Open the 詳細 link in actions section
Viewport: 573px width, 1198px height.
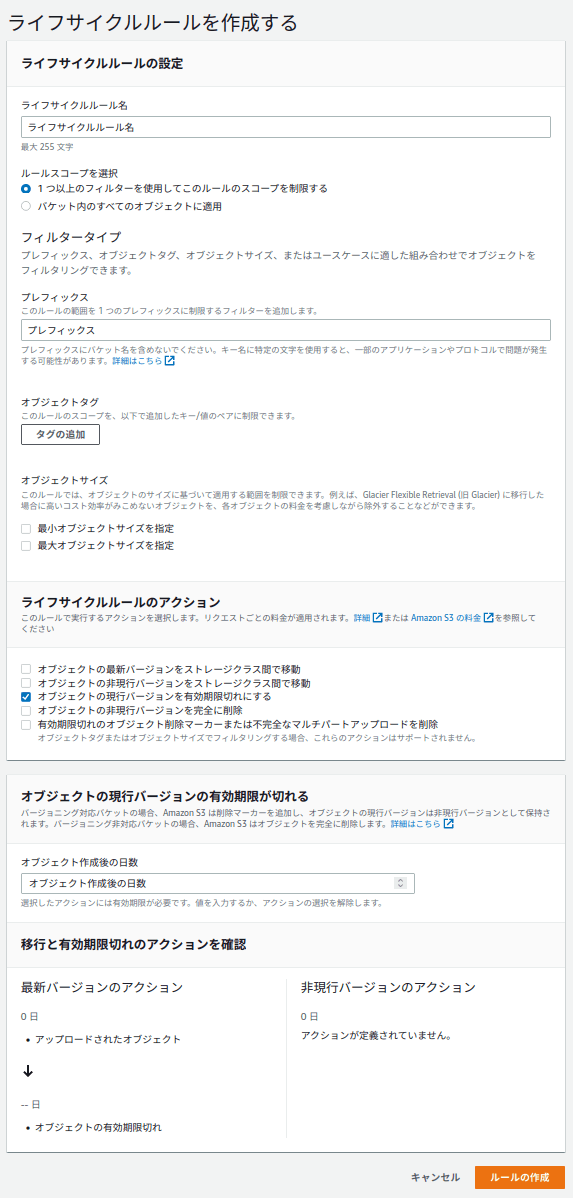(x=367, y=617)
